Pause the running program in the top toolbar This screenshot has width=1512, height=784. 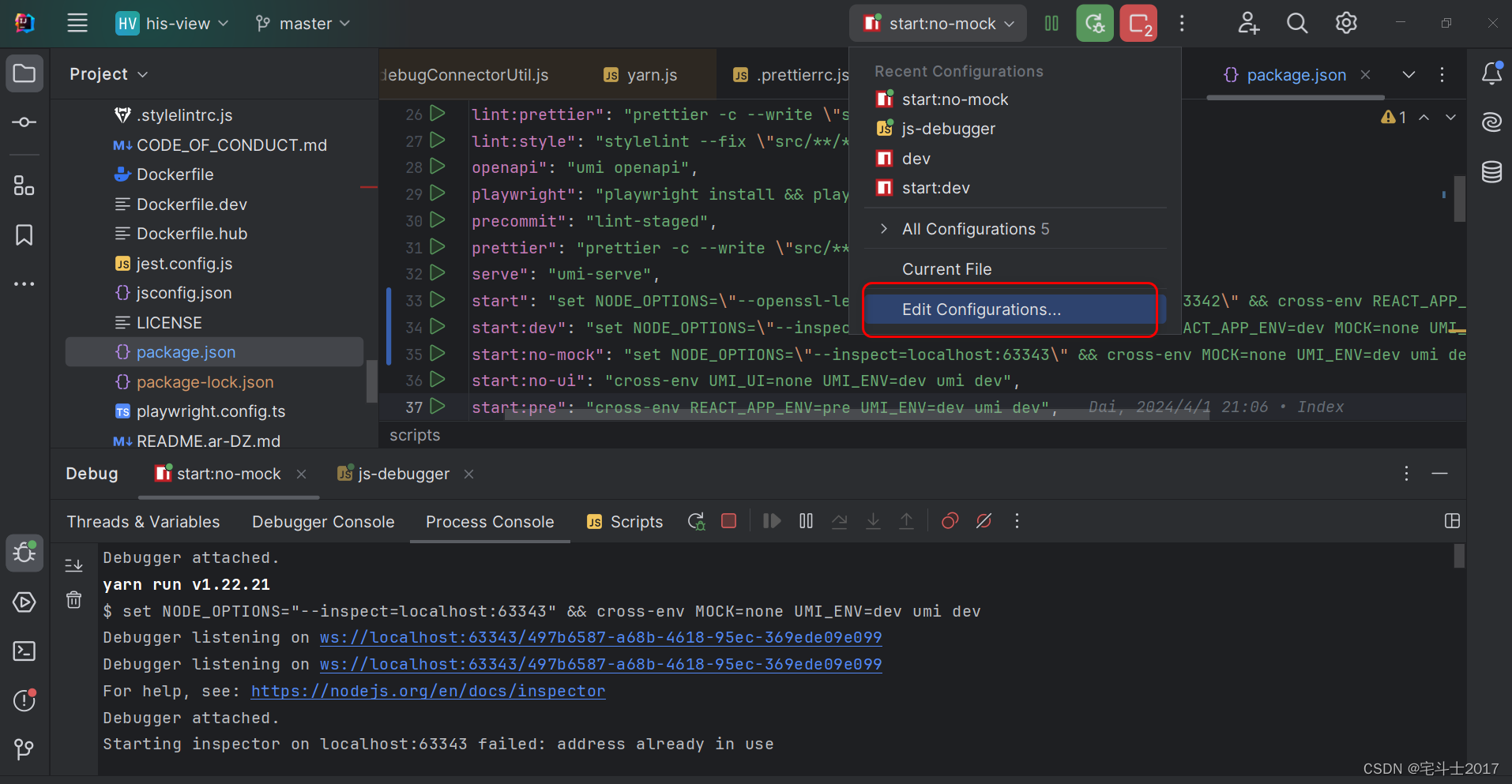coord(1051,24)
